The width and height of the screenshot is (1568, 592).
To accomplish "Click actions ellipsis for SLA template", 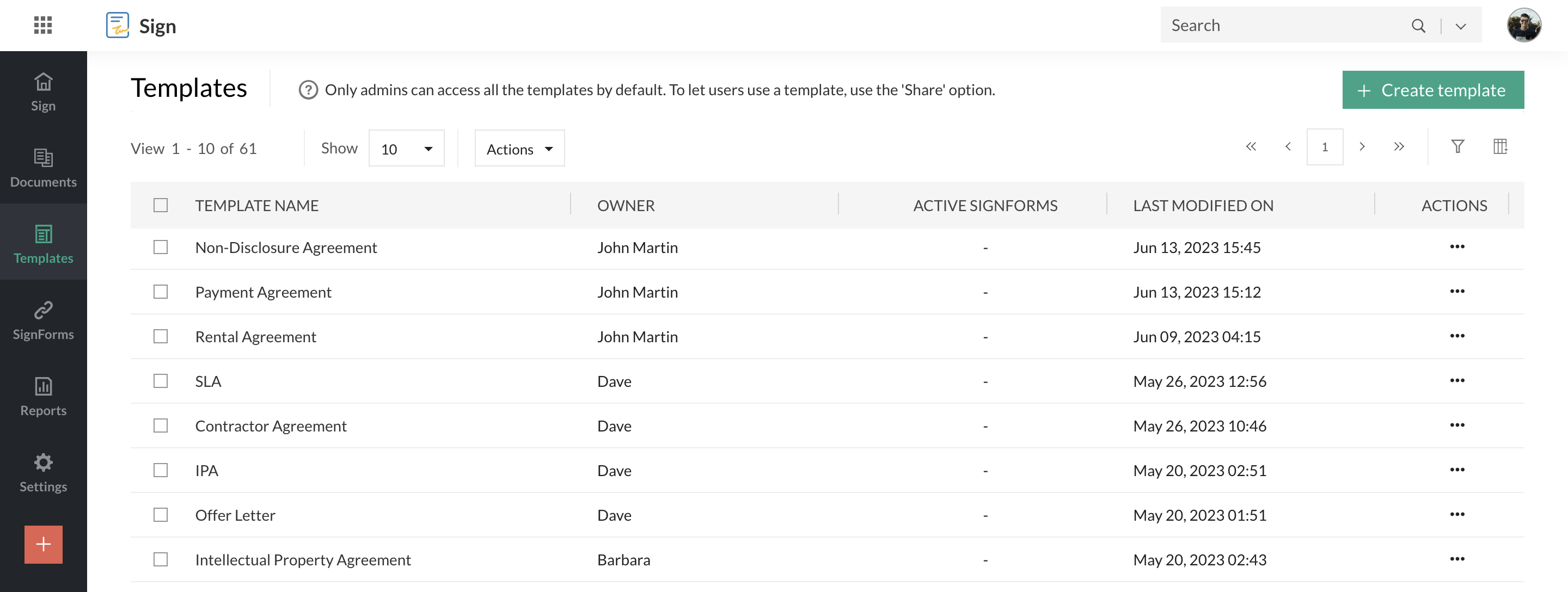I will [1457, 380].
